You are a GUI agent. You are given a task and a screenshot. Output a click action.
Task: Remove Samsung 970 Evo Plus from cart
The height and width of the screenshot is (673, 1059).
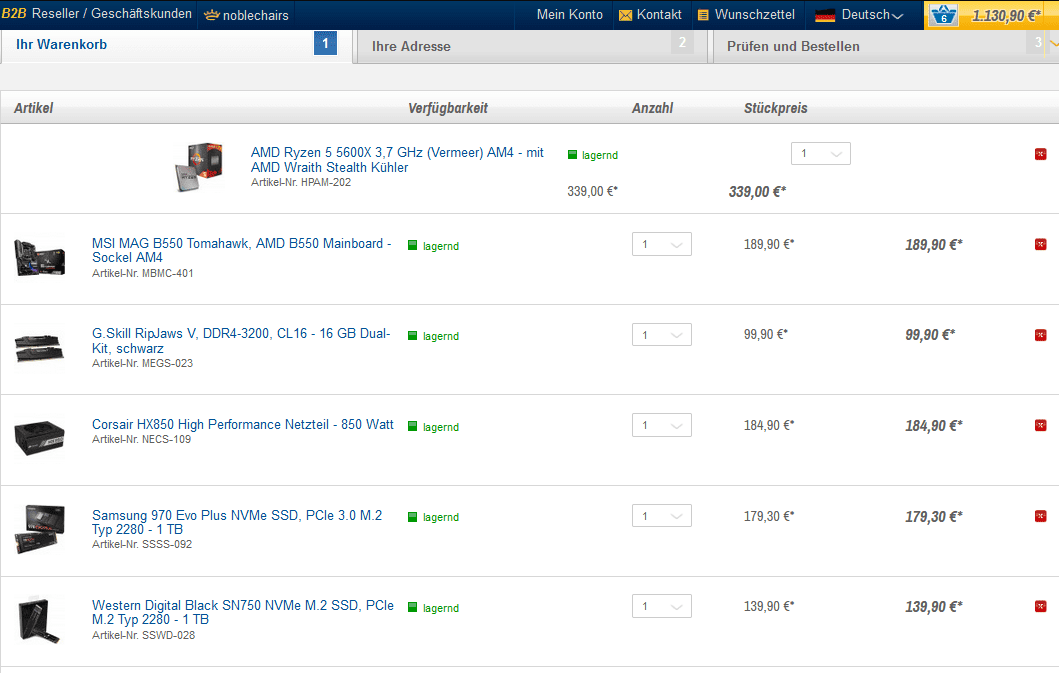(x=1040, y=516)
